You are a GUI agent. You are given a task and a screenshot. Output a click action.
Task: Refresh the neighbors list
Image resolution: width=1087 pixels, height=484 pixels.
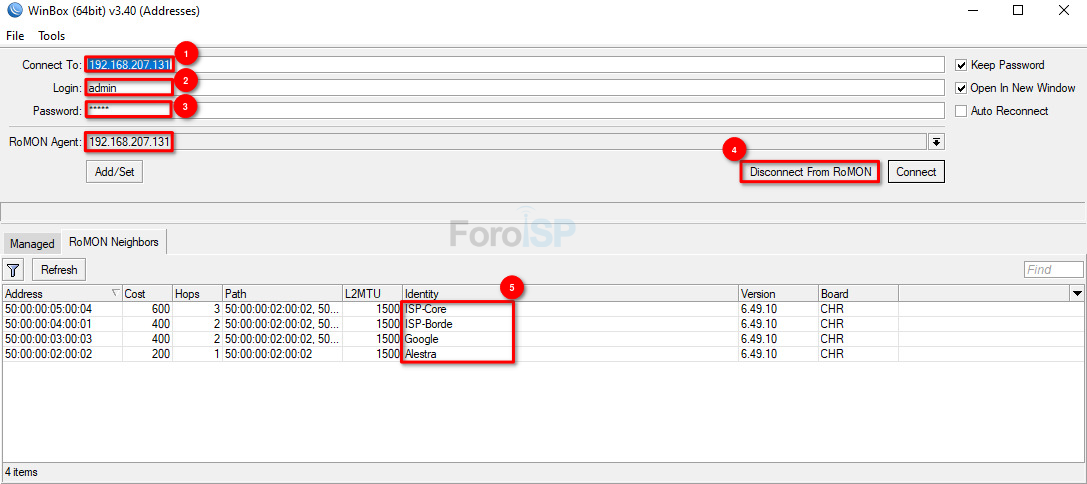(x=59, y=270)
